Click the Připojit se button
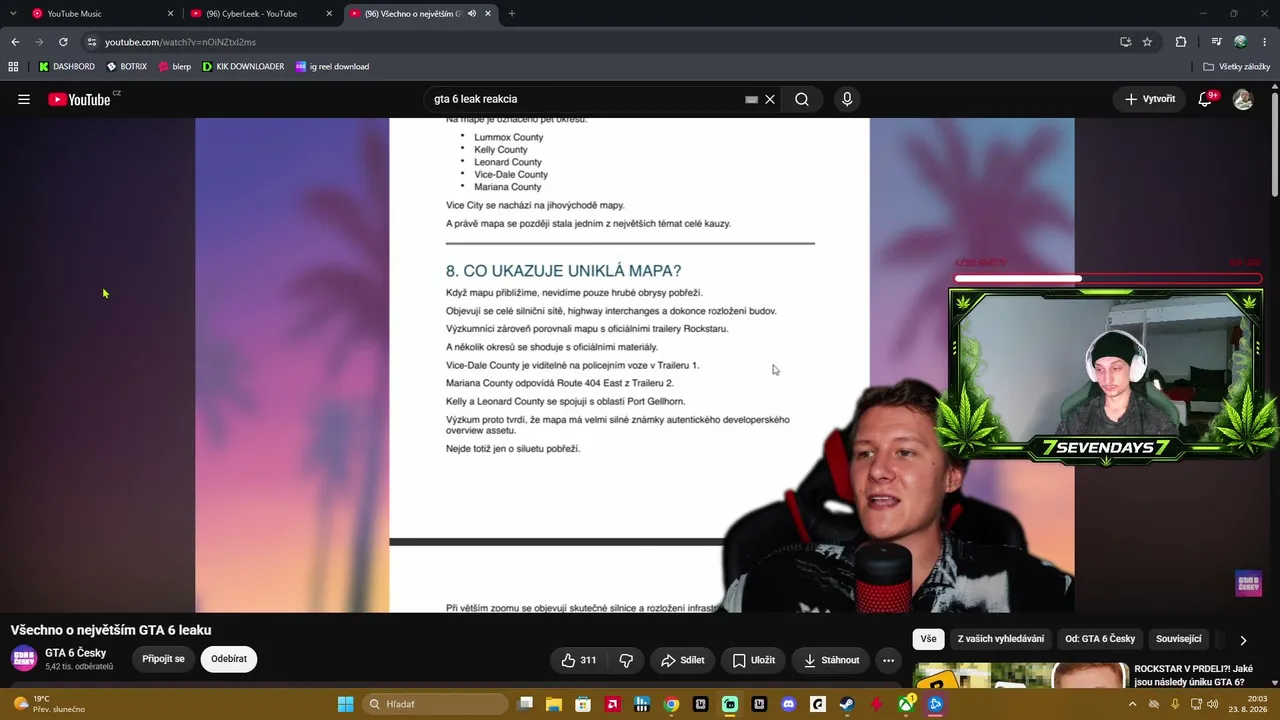The width and height of the screenshot is (1280, 720). [x=163, y=659]
